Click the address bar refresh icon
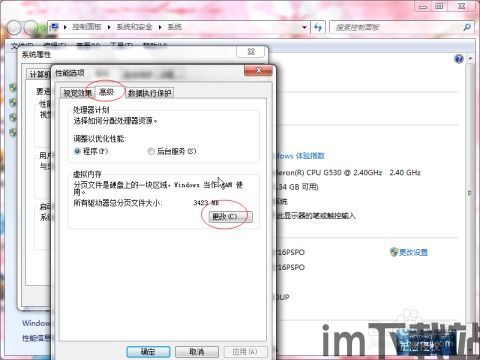Screen dimensions: 480x360 318,27
